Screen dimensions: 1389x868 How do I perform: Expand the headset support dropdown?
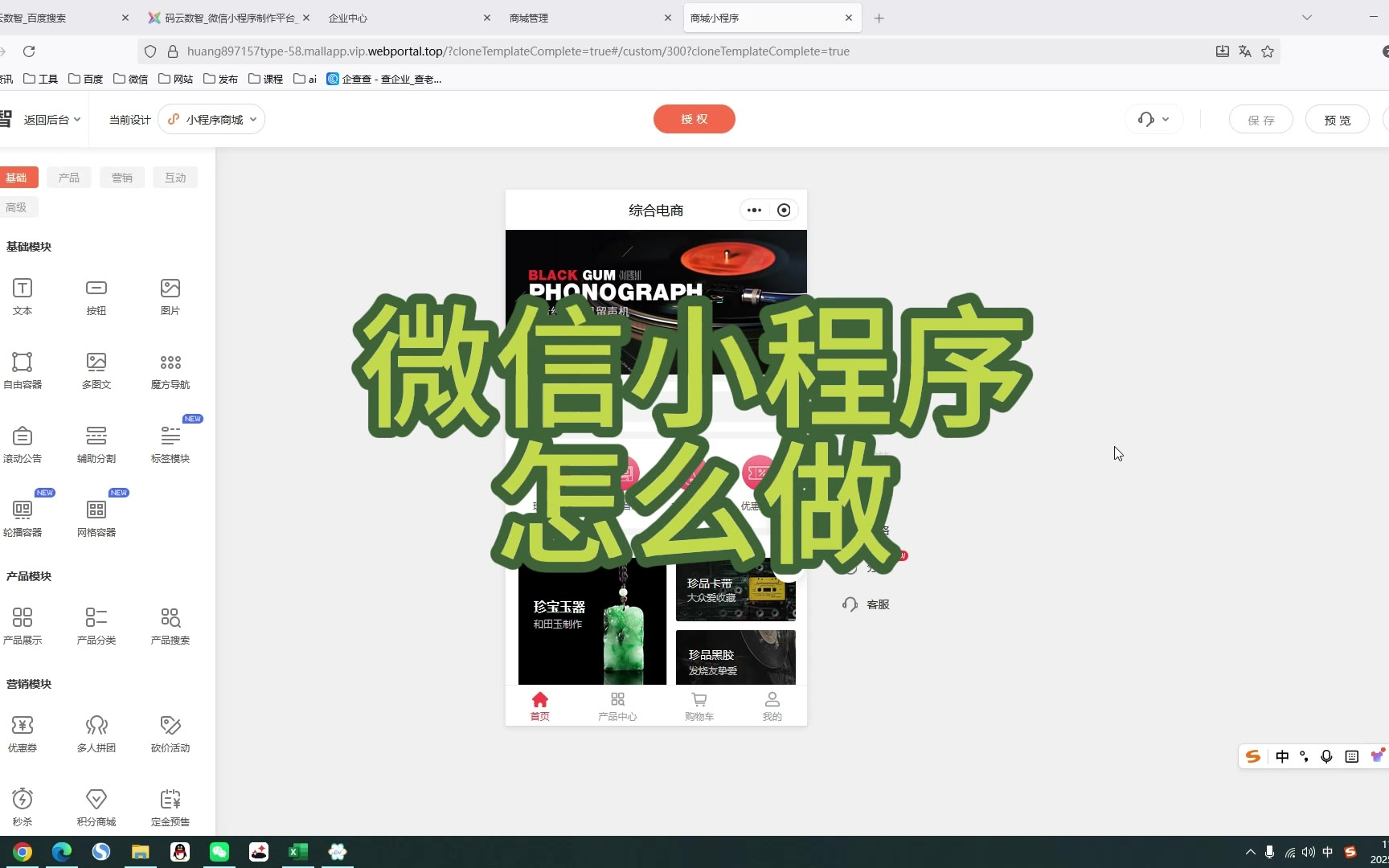coord(1153,120)
